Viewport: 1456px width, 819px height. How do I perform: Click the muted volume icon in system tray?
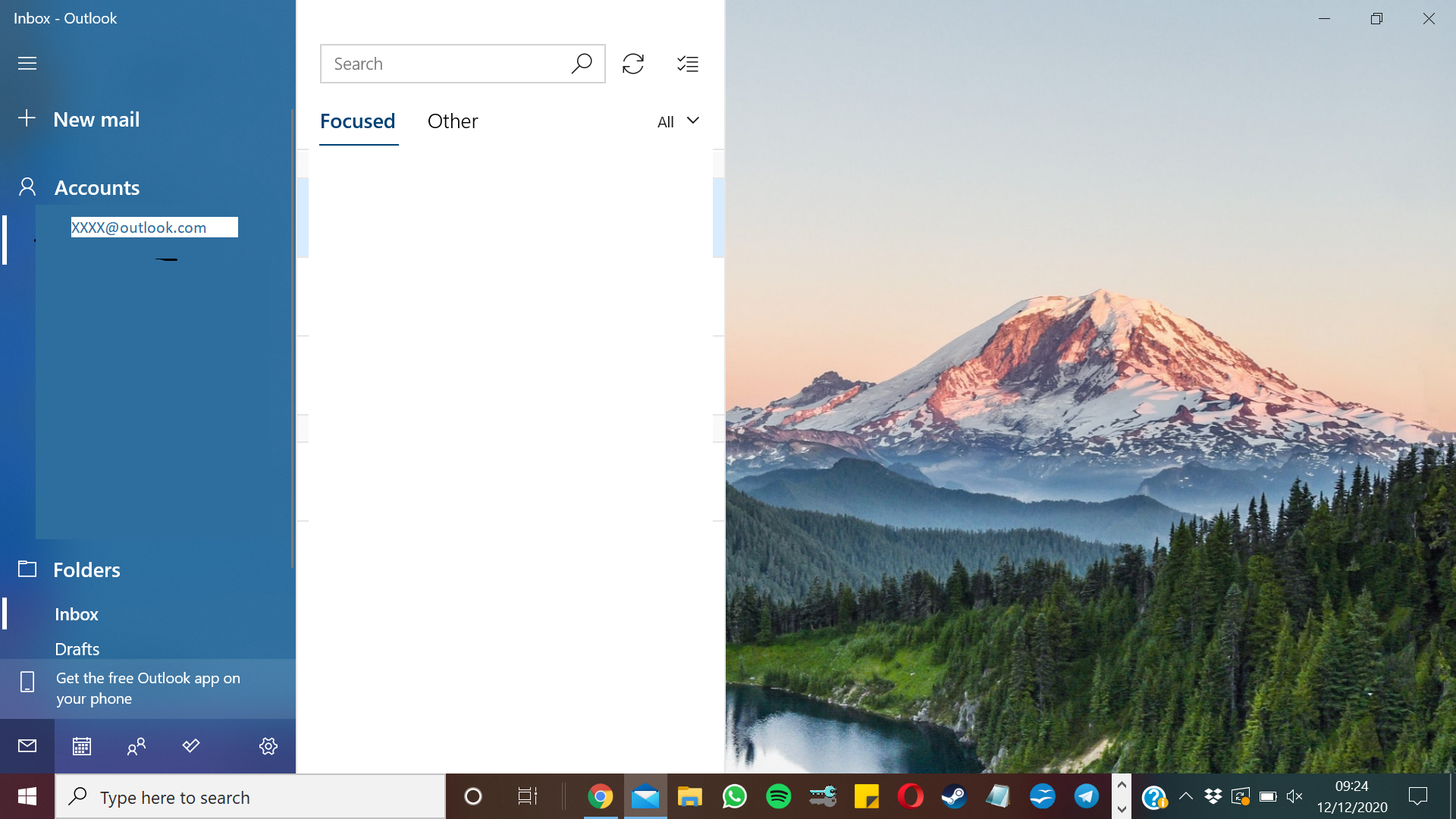(1294, 796)
